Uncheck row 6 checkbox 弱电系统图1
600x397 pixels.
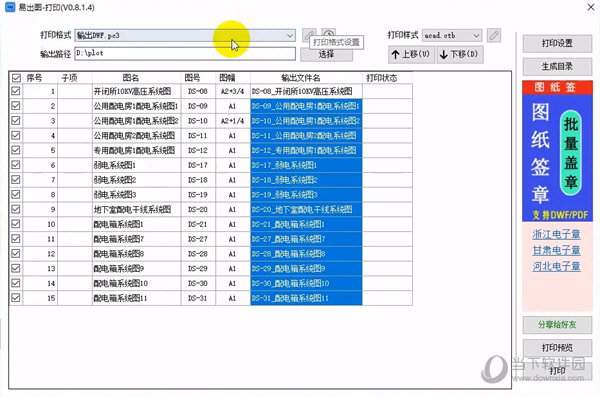[16, 165]
